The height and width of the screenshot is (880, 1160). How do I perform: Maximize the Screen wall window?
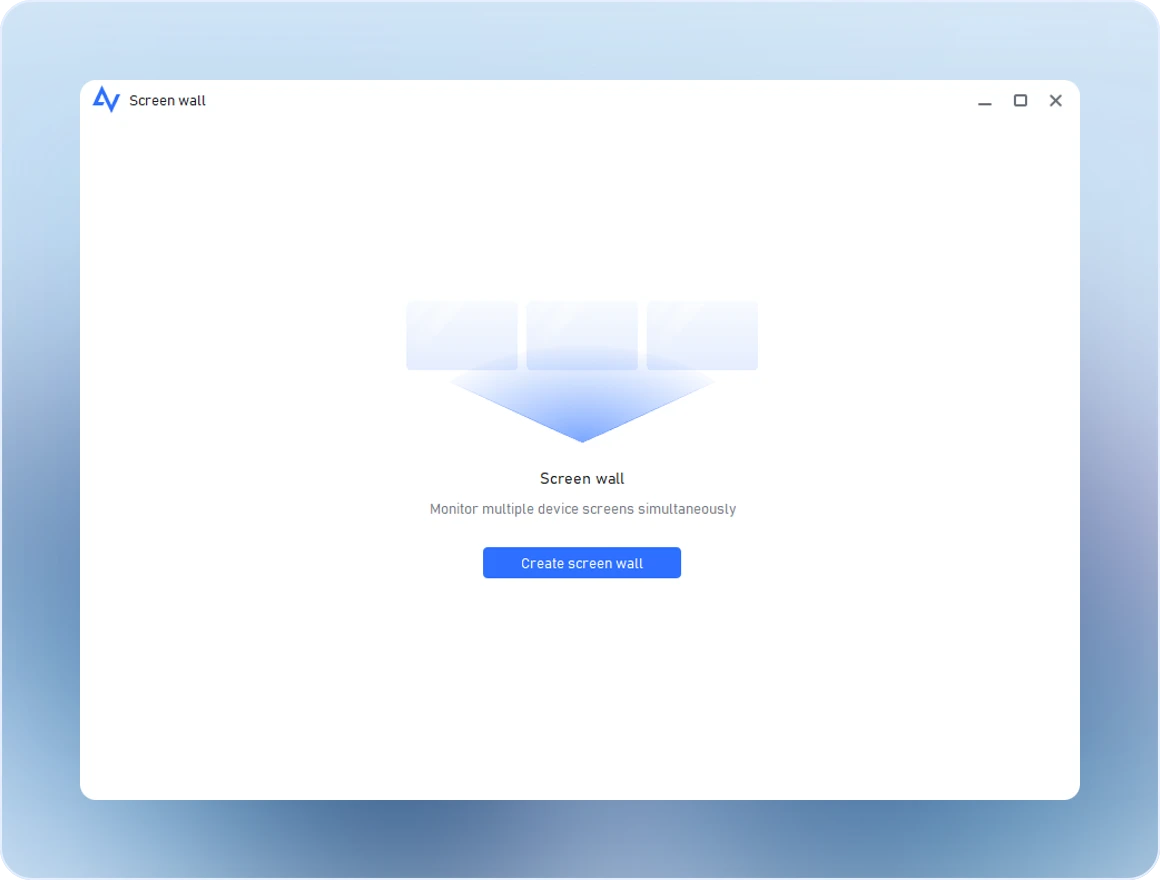[x=1020, y=101]
